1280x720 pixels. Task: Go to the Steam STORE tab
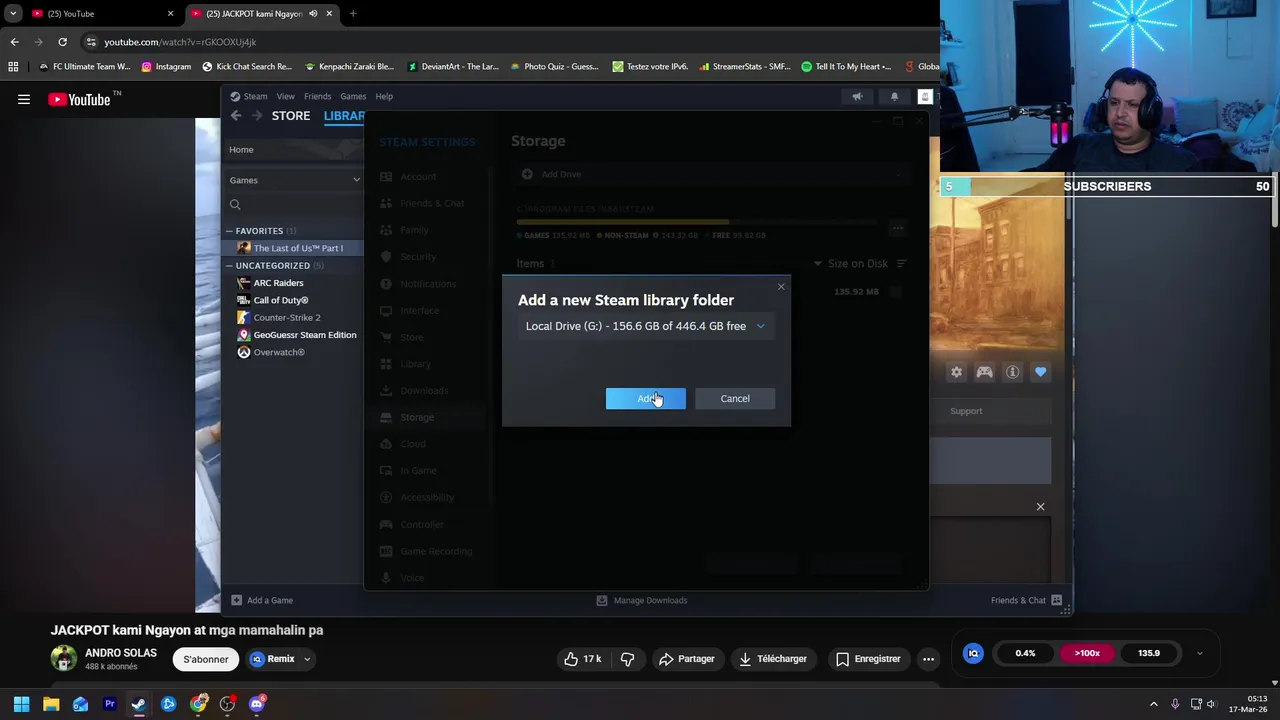coord(291,116)
